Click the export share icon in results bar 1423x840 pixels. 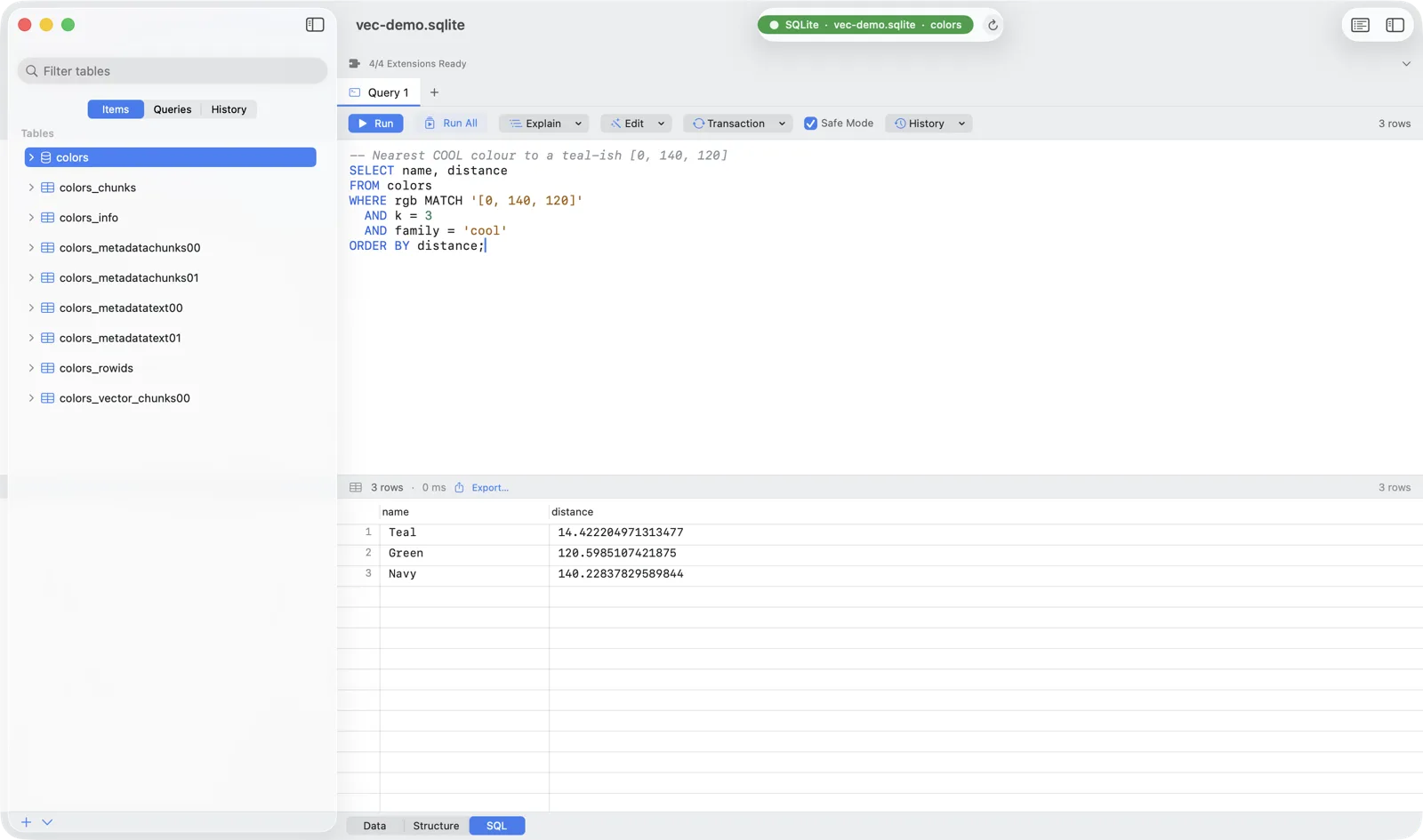point(460,487)
